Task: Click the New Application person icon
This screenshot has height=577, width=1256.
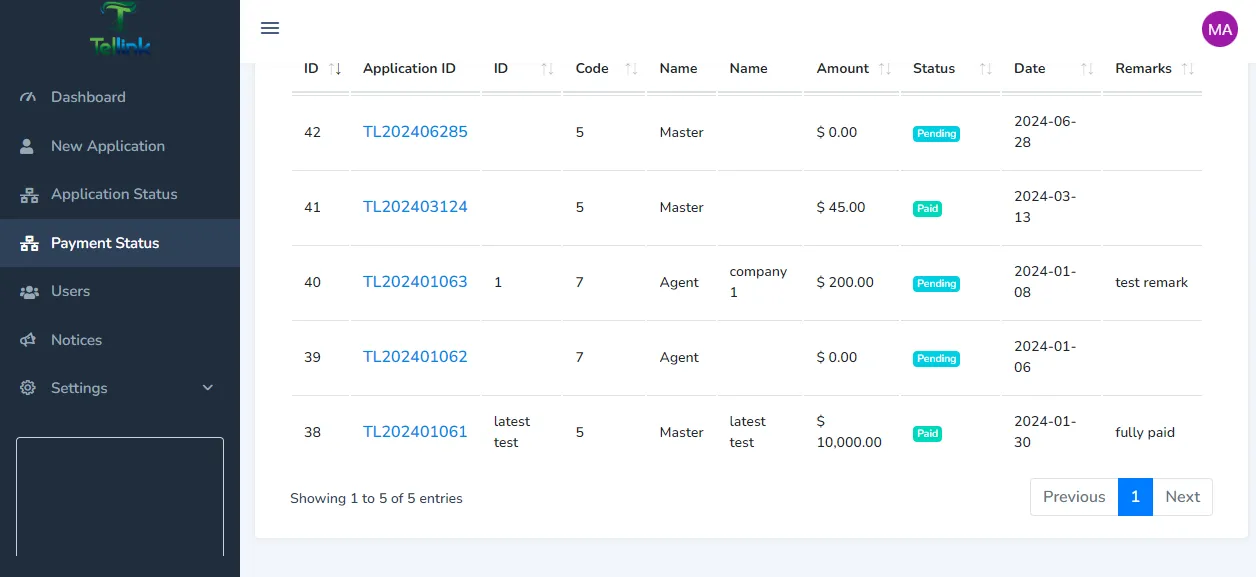Action: click(x=28, y=146)
